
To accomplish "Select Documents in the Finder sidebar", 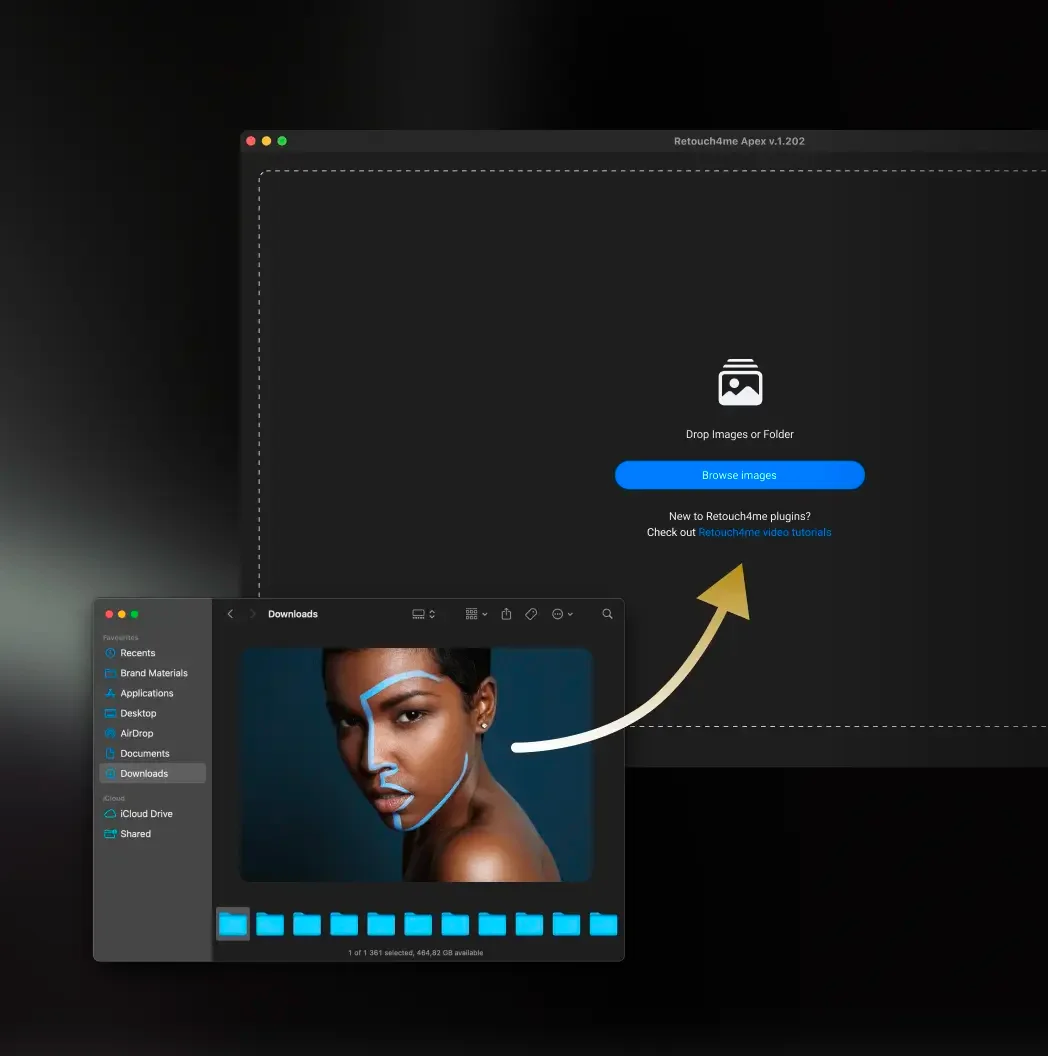I will (x=153, y=754).
